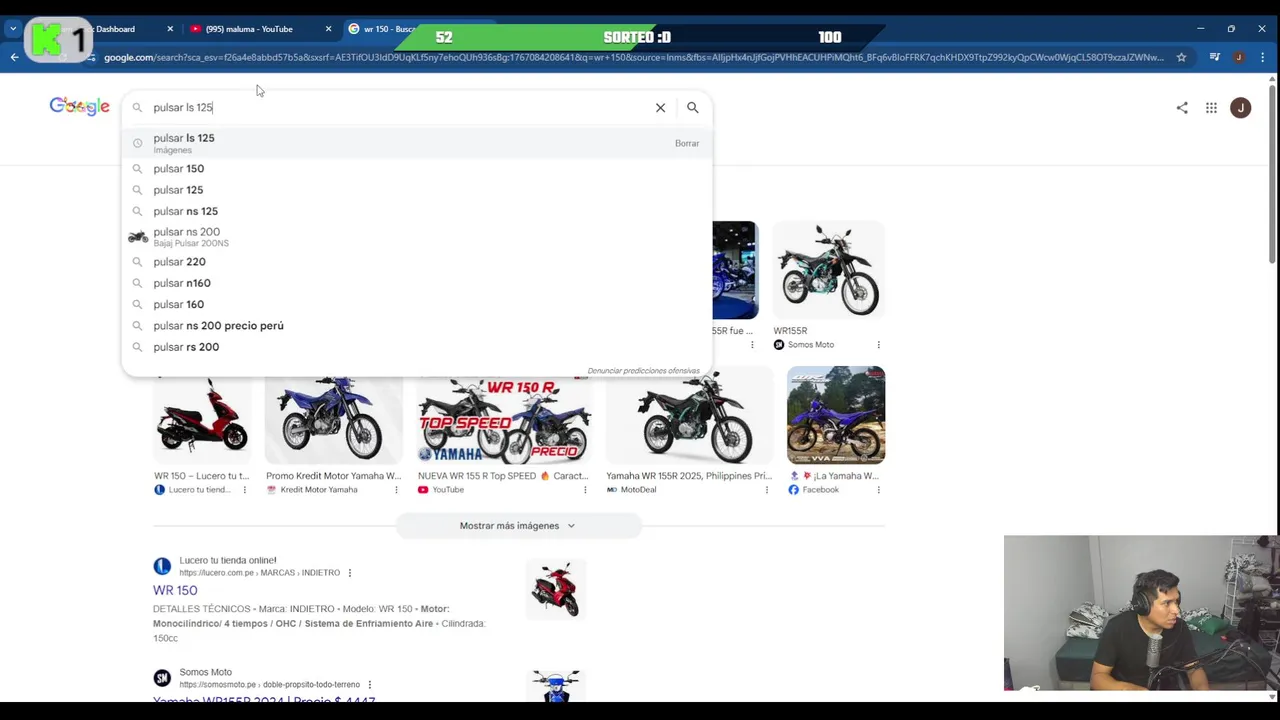Open the WR 150 result title link

[x=175, y=590]
